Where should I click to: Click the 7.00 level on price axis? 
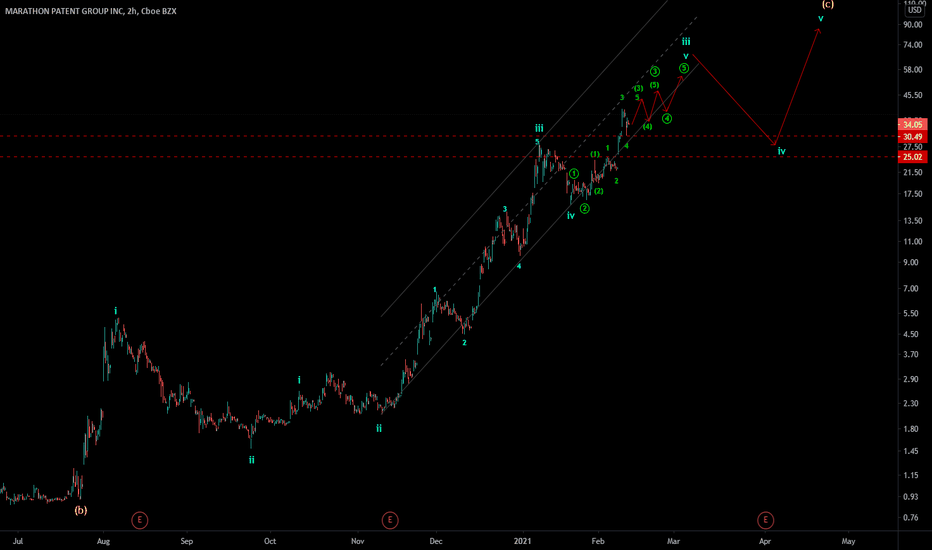click(911, 288)
